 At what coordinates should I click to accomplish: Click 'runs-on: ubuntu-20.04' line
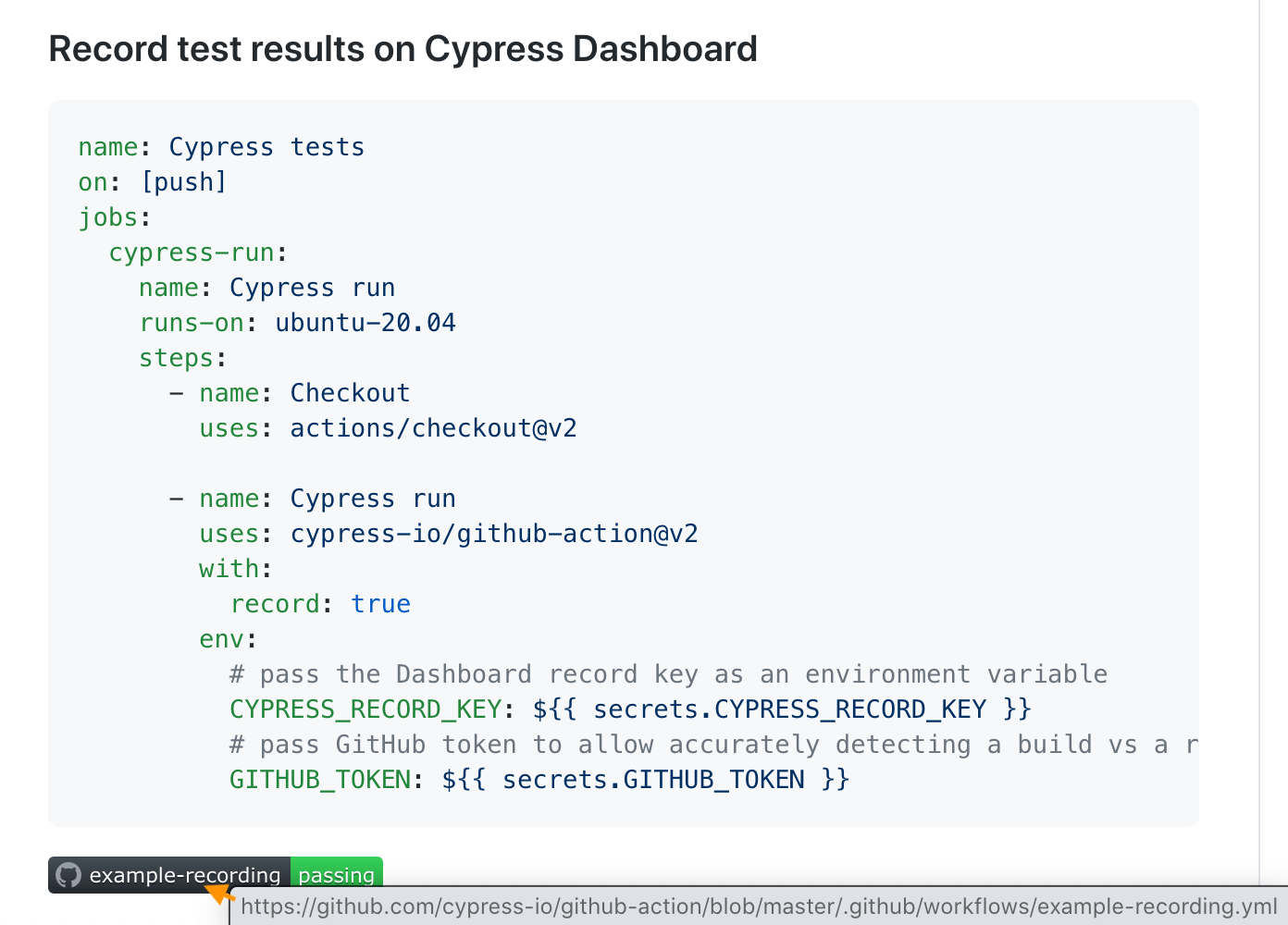(x=297, y=323)
